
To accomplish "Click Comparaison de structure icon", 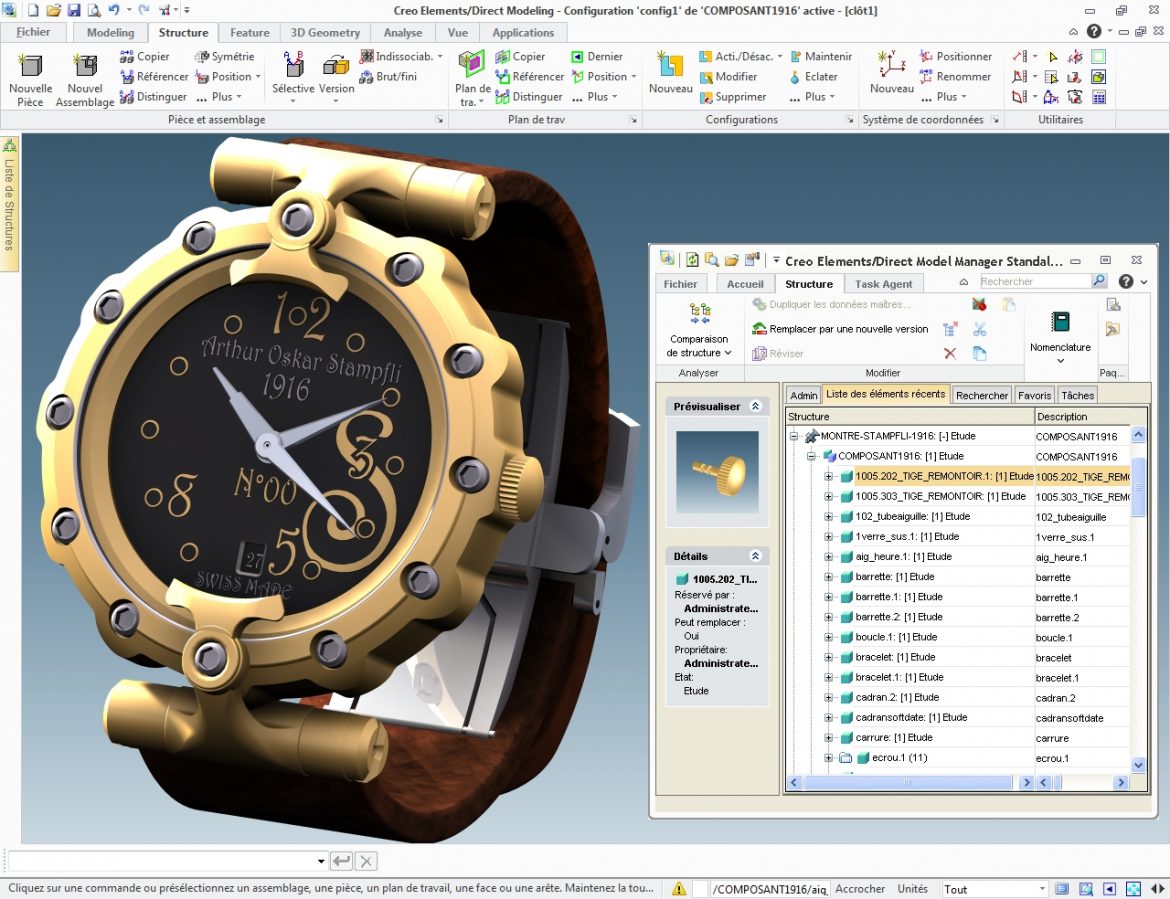I will (699, 313).
